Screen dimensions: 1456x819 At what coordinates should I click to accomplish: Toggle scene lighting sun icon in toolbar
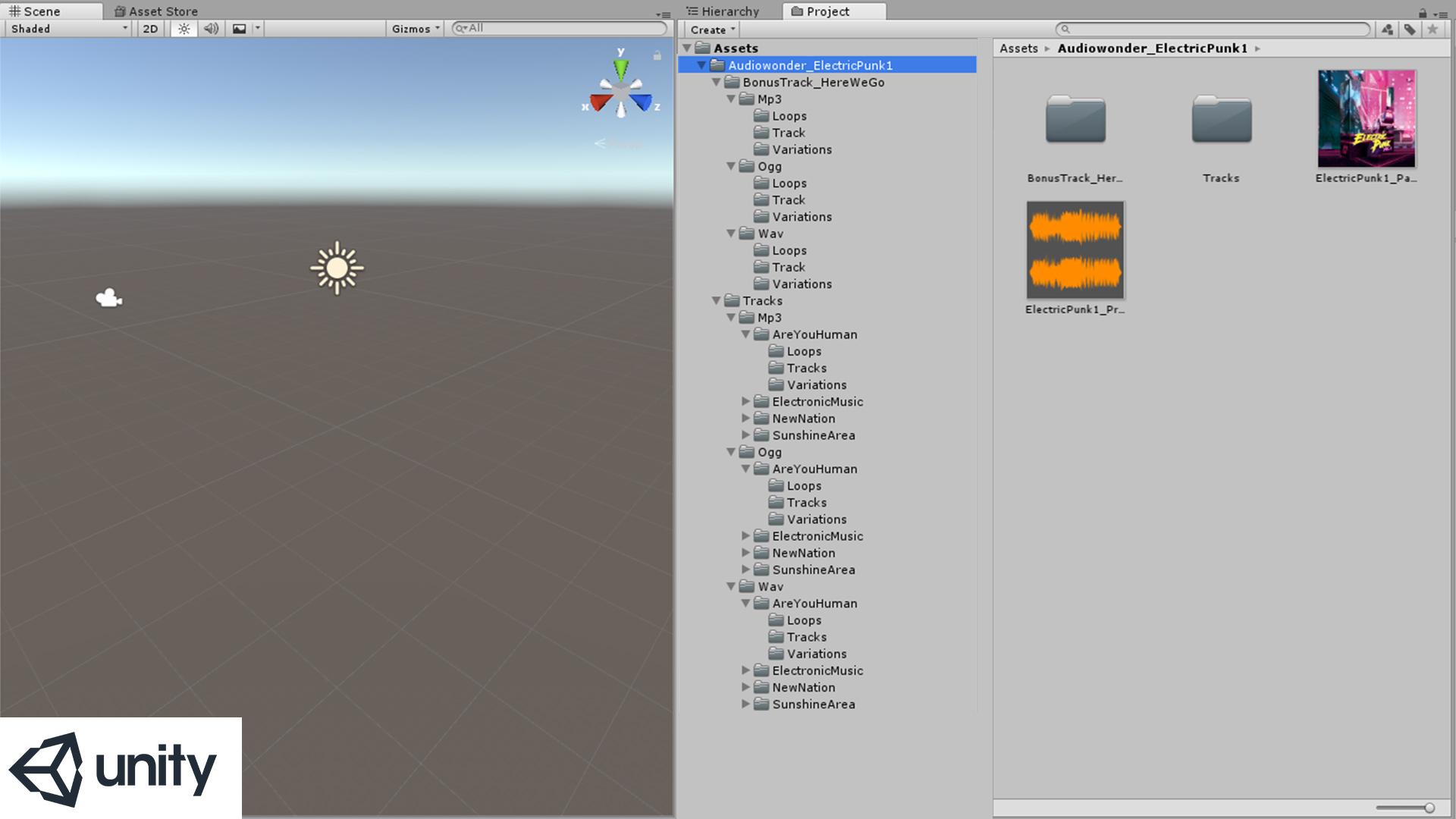184,29
